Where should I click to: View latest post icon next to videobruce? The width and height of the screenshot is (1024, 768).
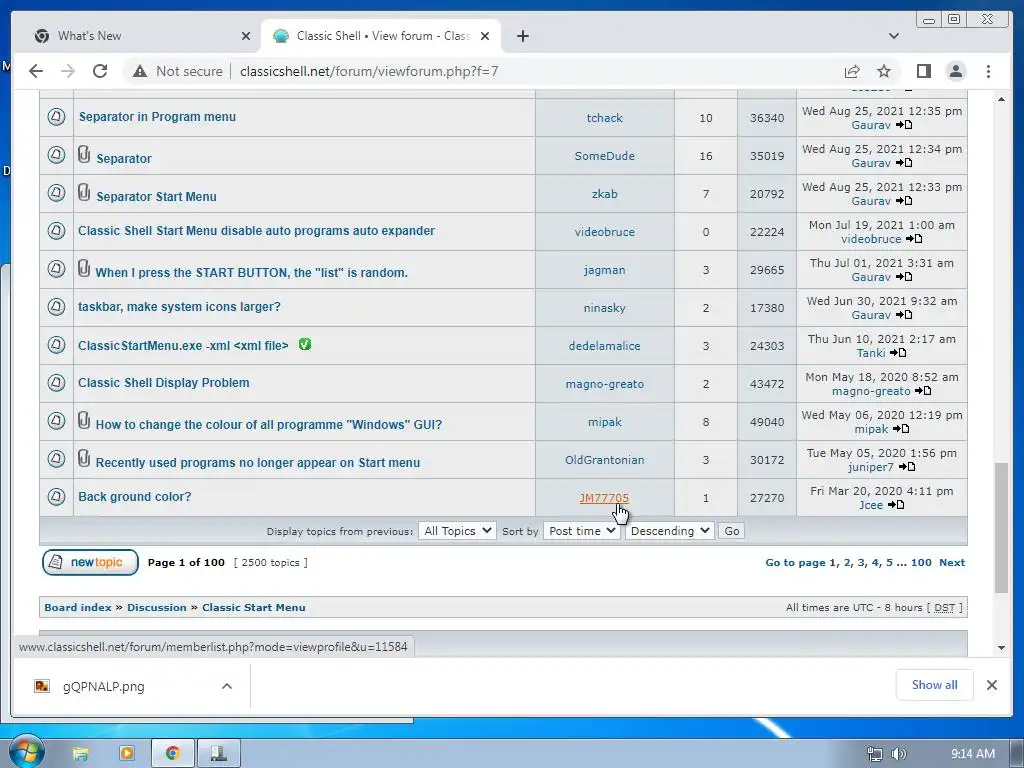(914, 238)
